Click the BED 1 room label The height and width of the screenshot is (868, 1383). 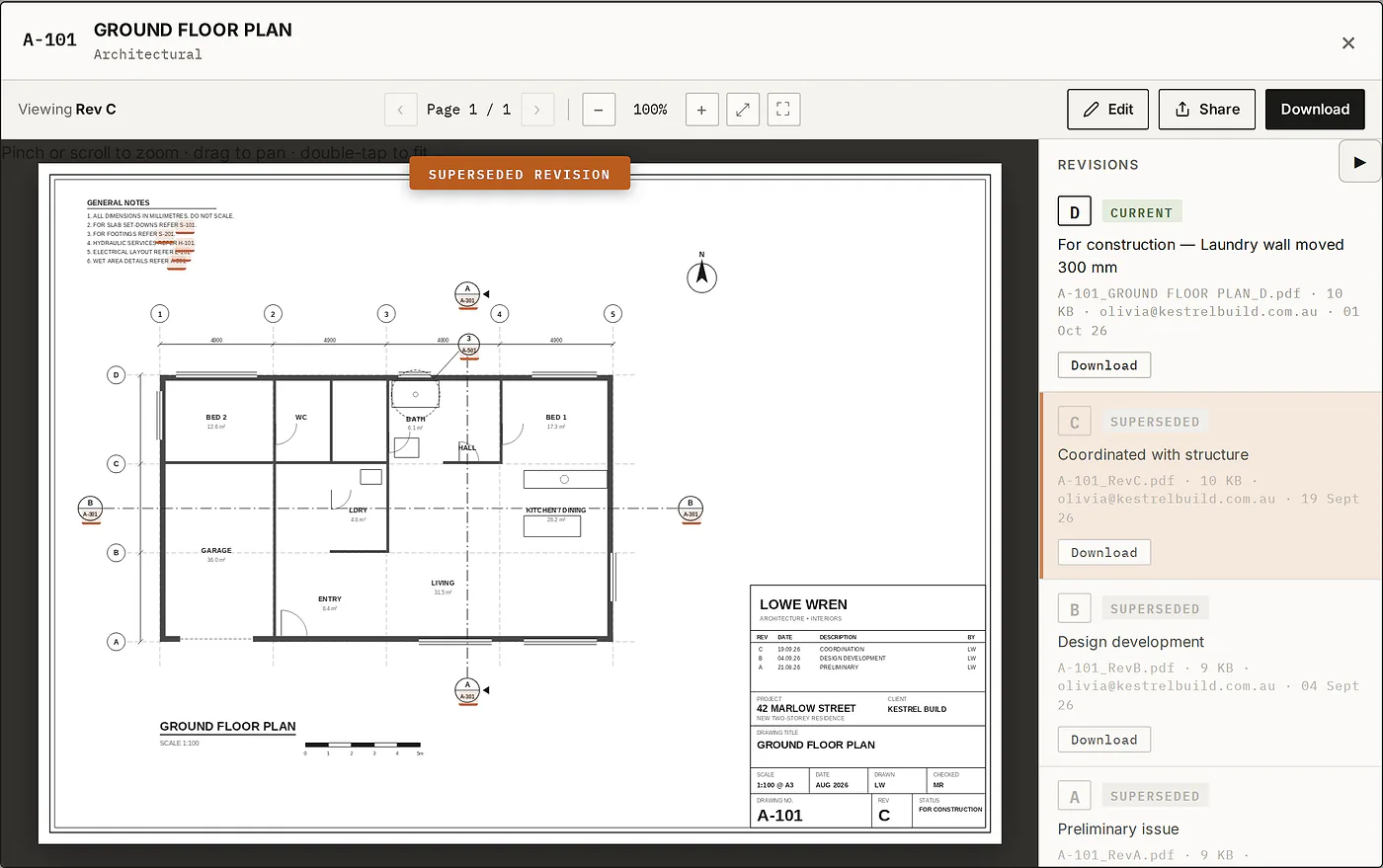point(556,418)
